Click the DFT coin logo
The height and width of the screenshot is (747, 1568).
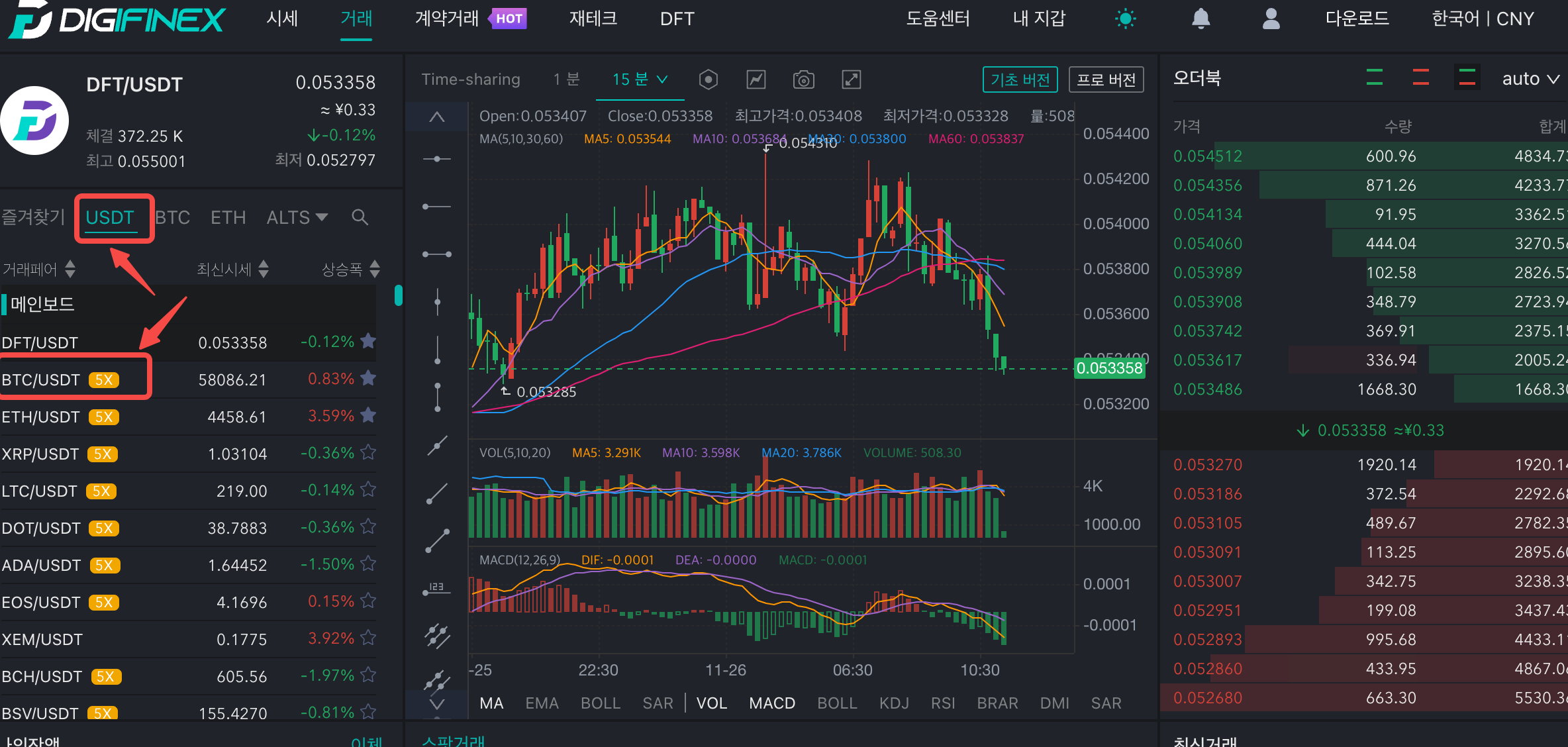point(34,121)
